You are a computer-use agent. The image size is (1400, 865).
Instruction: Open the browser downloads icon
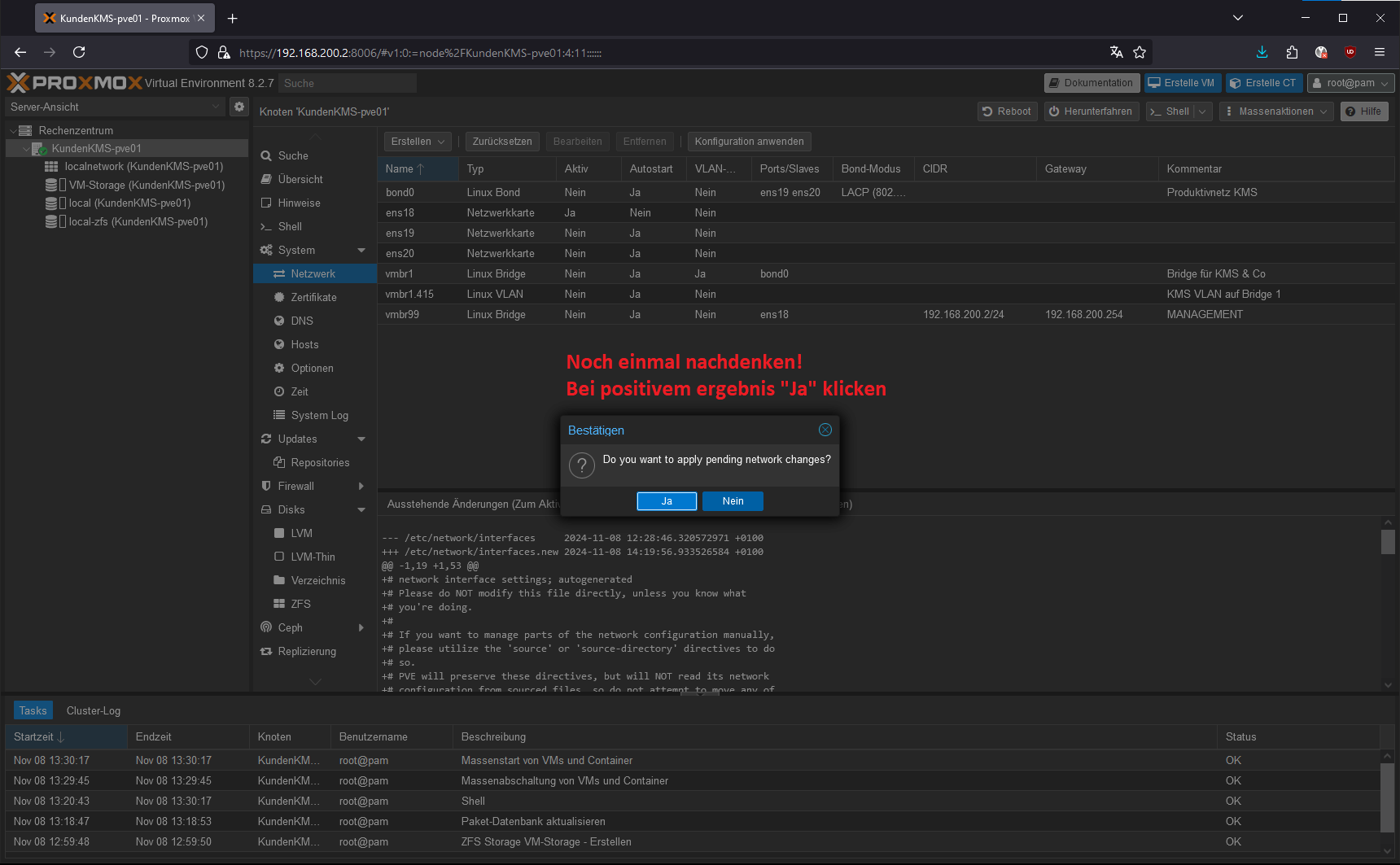pos(1262,52)
